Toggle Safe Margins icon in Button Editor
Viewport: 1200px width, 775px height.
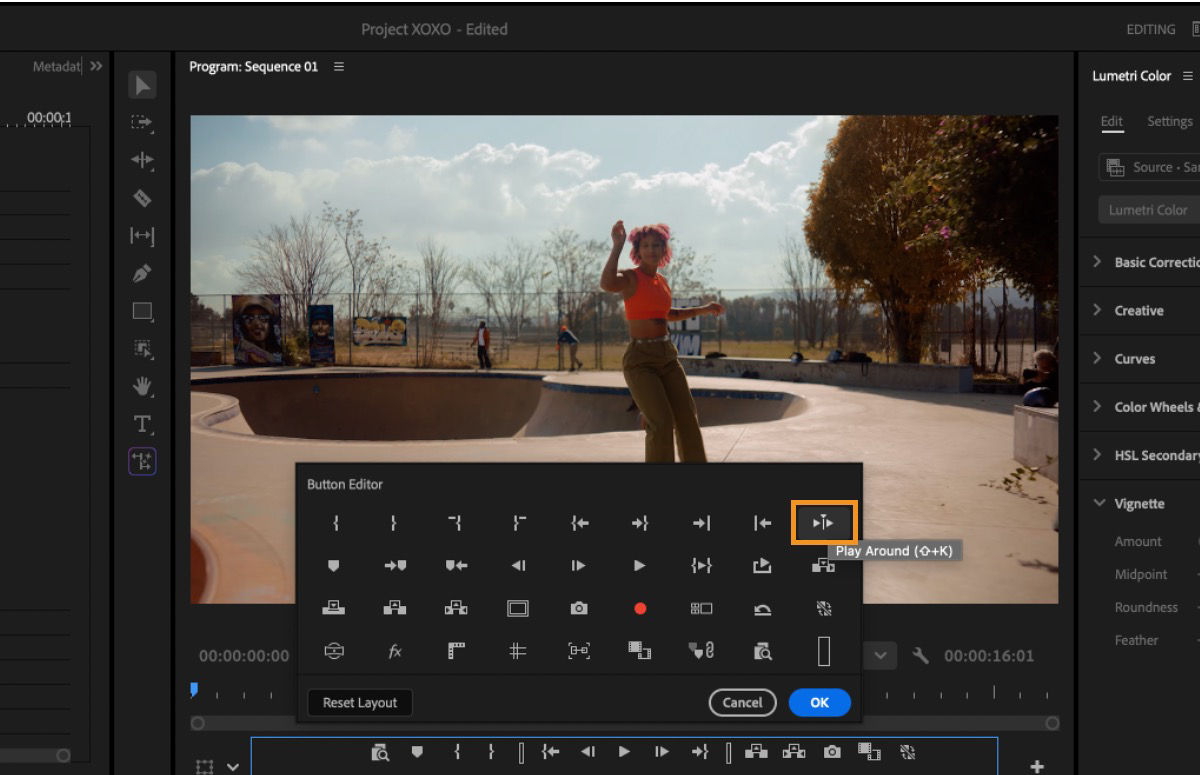pos(517,608)
